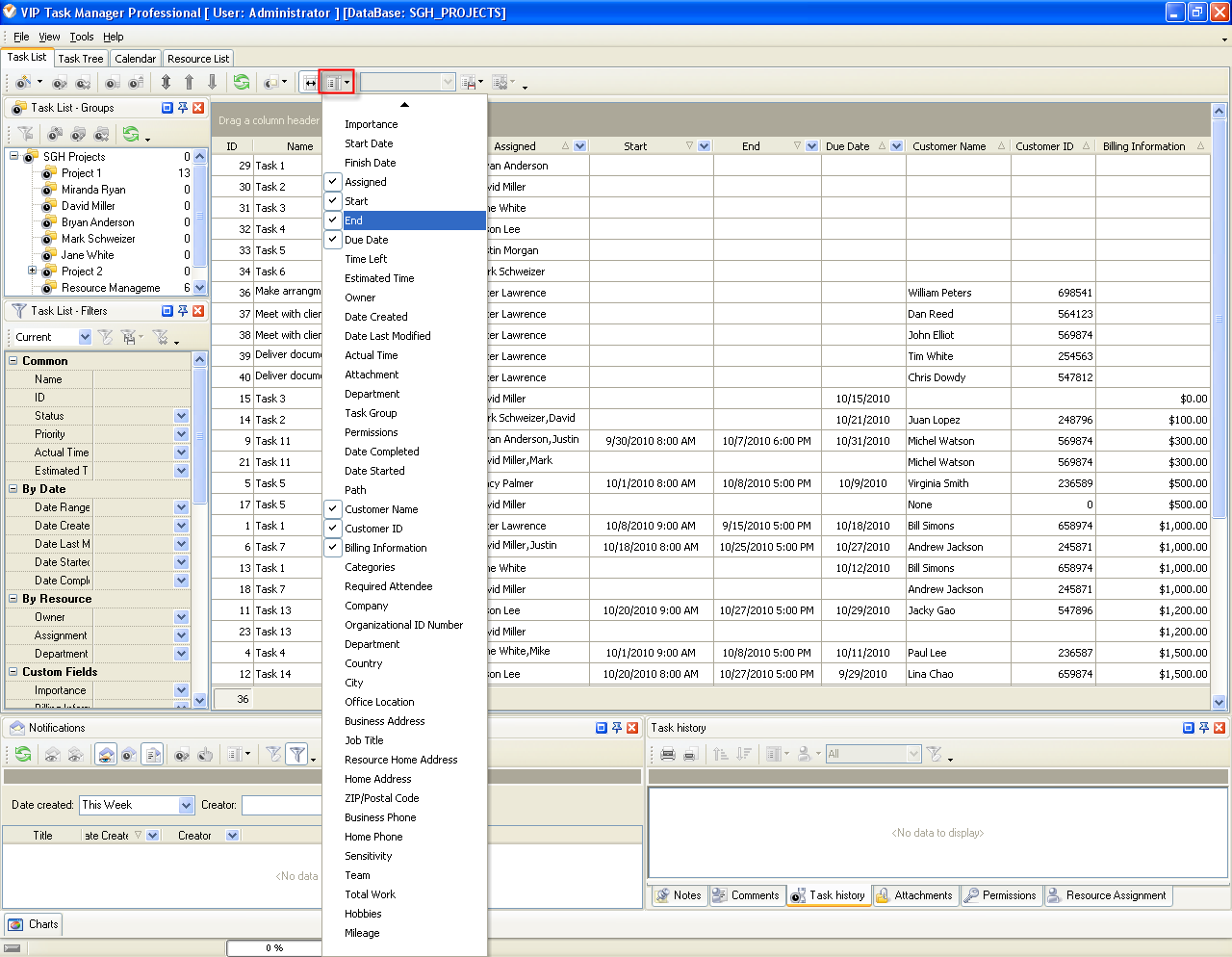Open the Date created This Week dropdown
This screenshot has height=957, width=1232.
186,805
